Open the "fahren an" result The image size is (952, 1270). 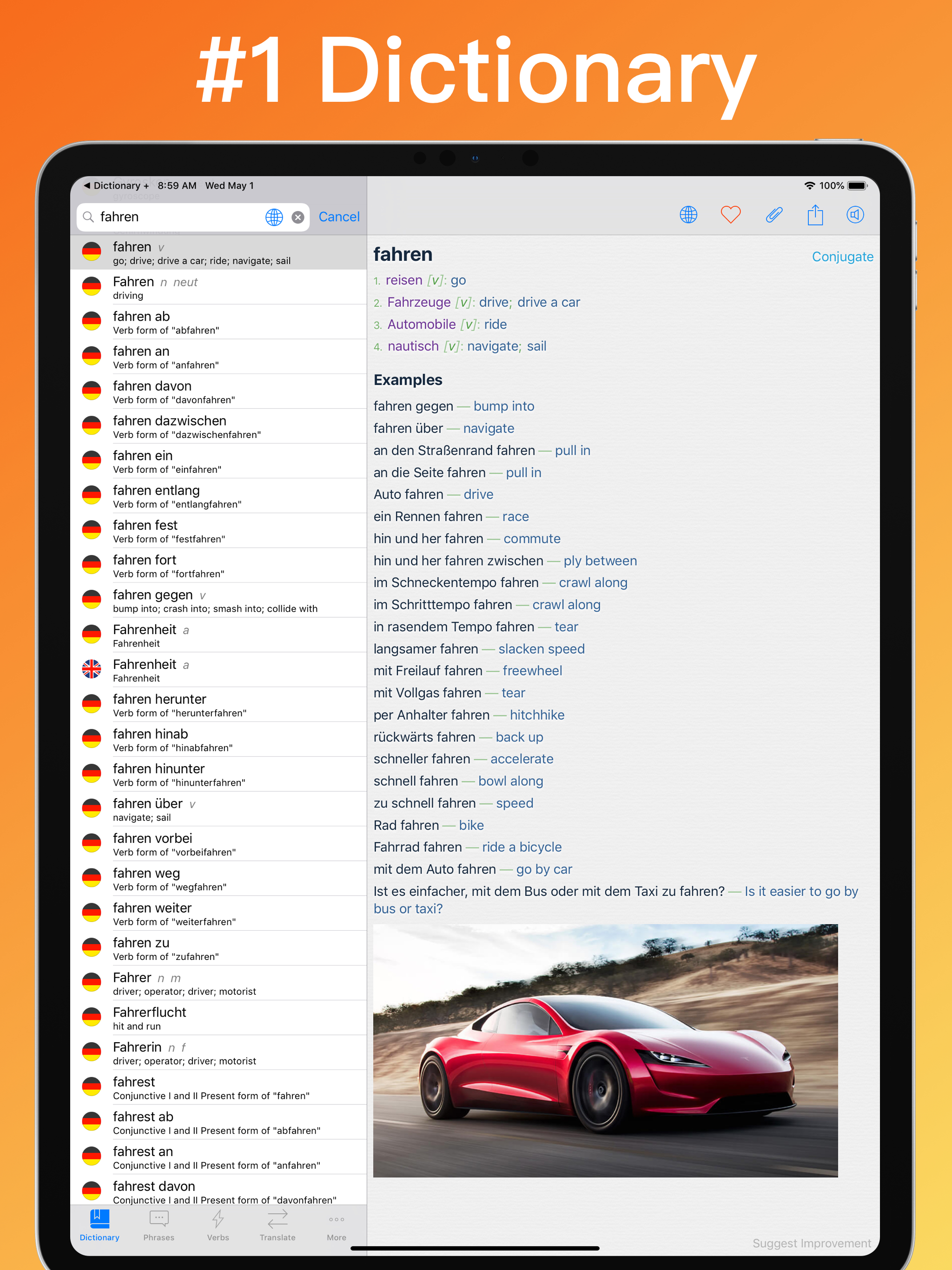coord(218,357)
